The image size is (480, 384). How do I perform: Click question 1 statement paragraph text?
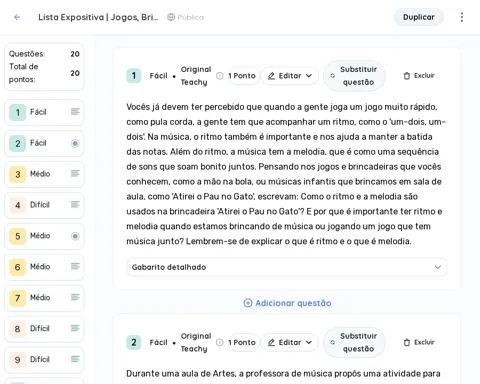point(286,174)
